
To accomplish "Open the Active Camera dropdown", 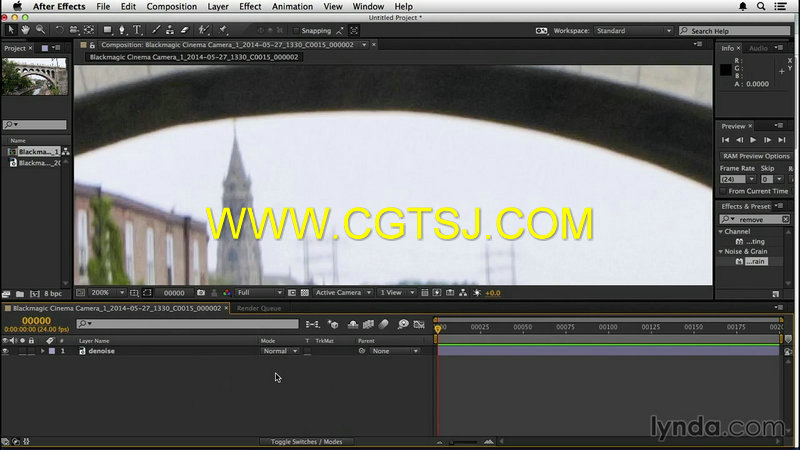I will [342, 293].
